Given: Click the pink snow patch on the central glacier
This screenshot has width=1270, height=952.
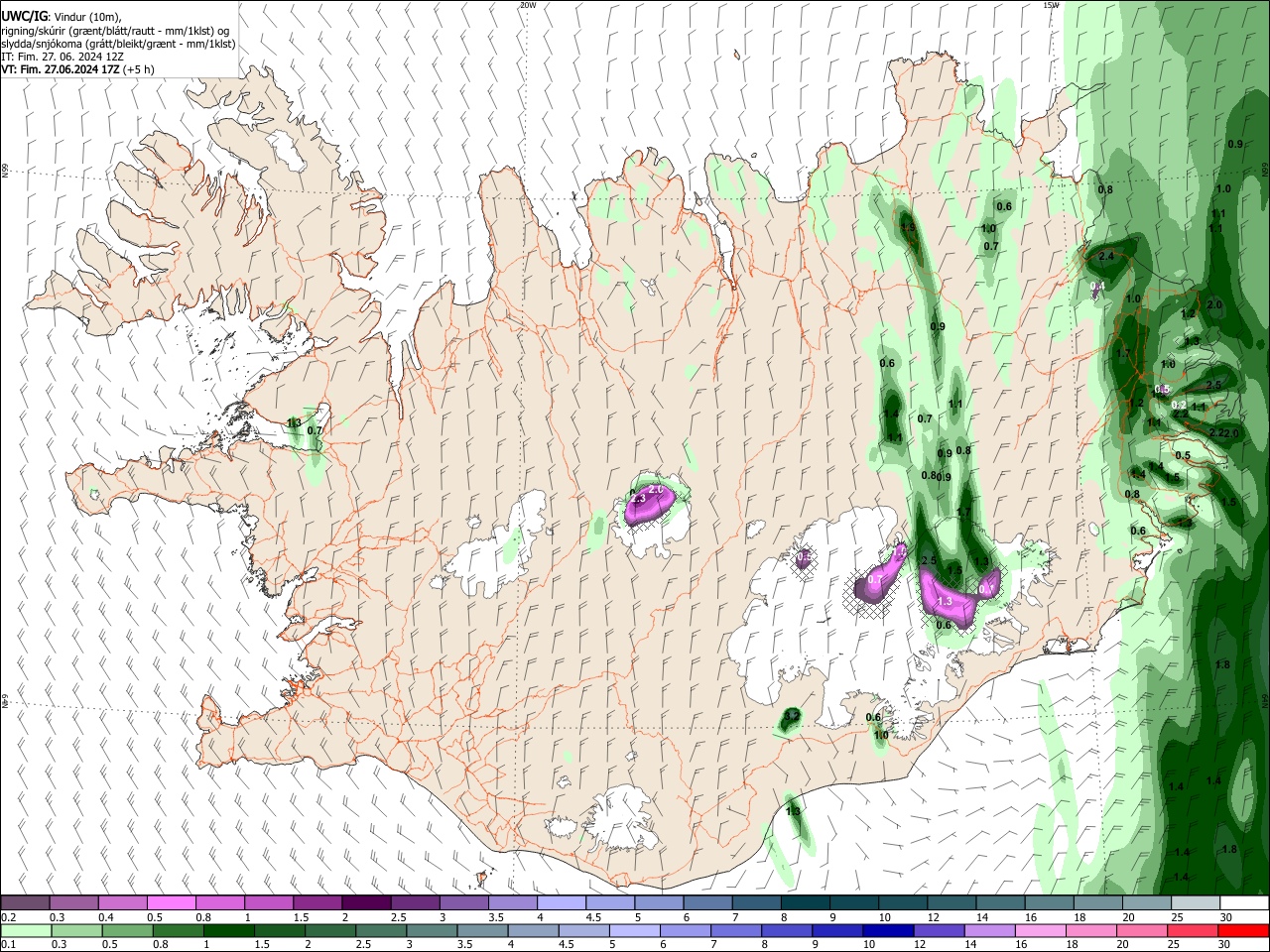Looking at the screenshot, I should tap(649, 503).
